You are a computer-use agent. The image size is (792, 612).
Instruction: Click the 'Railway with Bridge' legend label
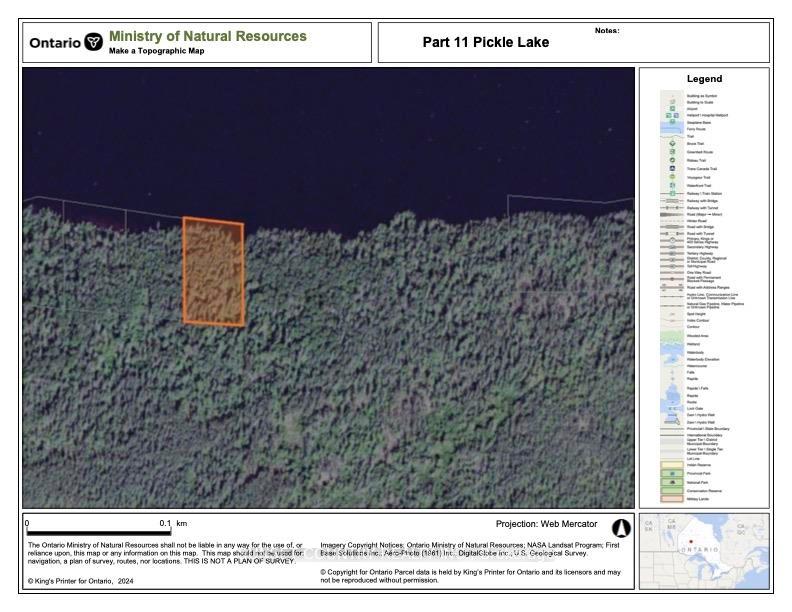[702, 201]
